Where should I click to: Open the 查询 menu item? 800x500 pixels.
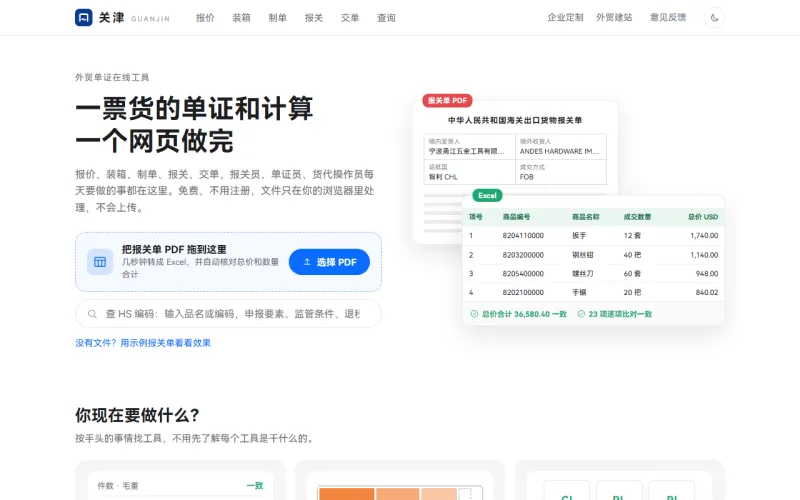click(x=386, y=18)
